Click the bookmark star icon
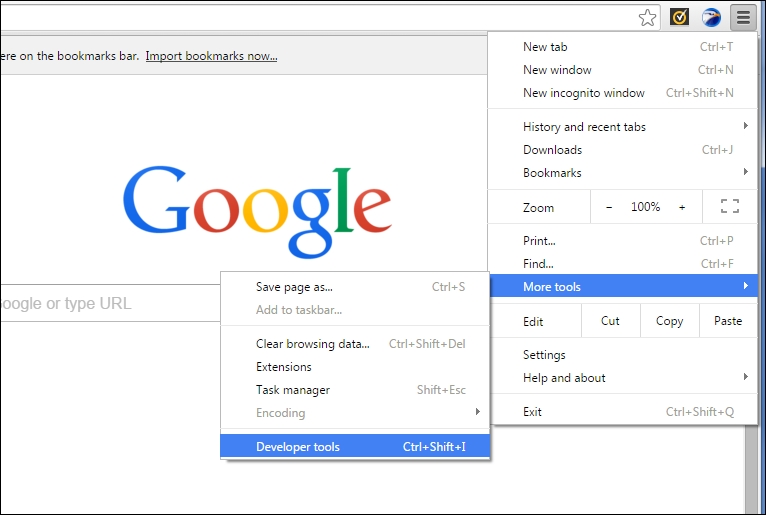This screenshot has height=515, width=766. [647, 18]
